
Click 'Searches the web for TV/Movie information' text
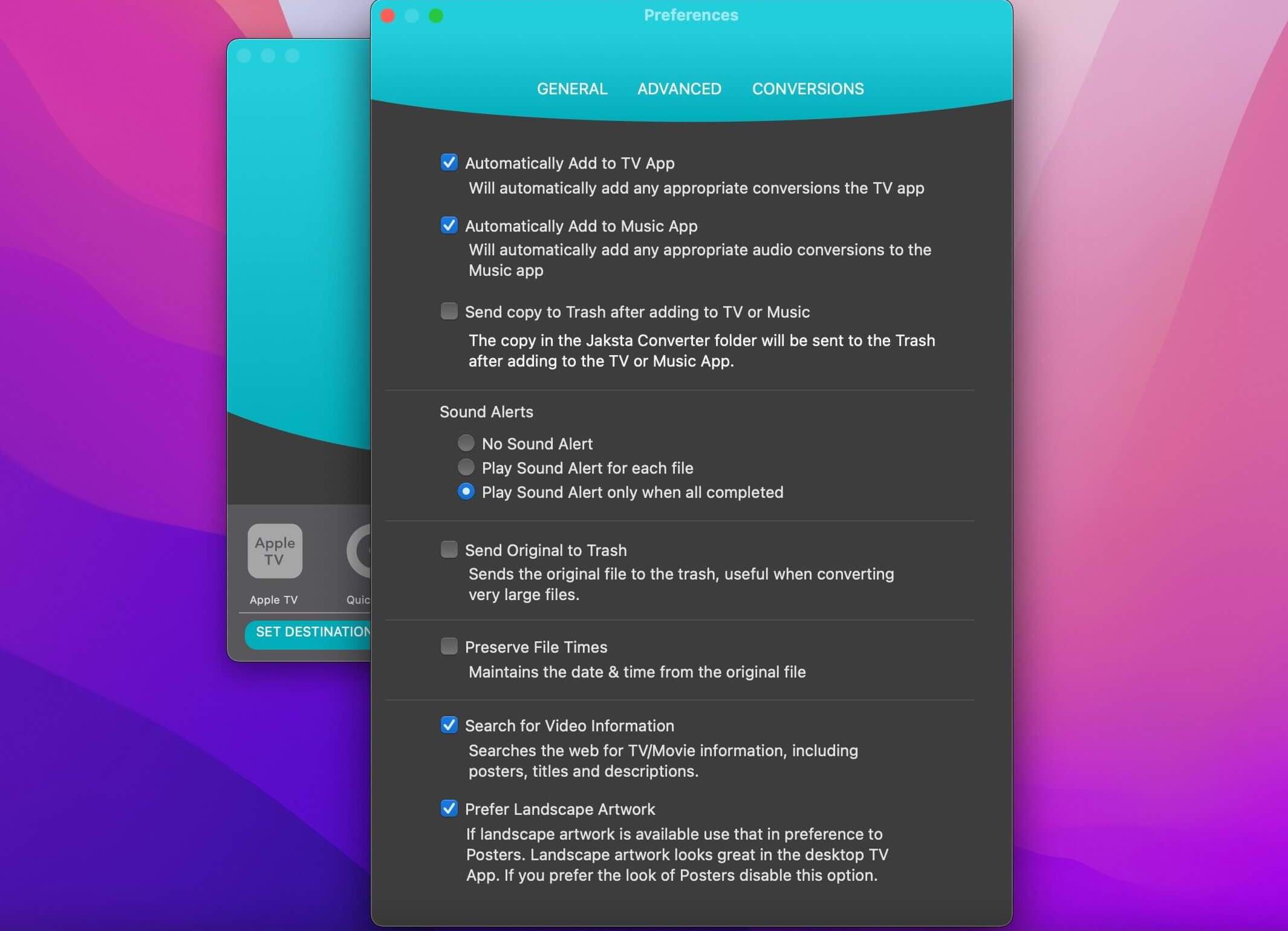pyautogui.click(x=663, y=761)
